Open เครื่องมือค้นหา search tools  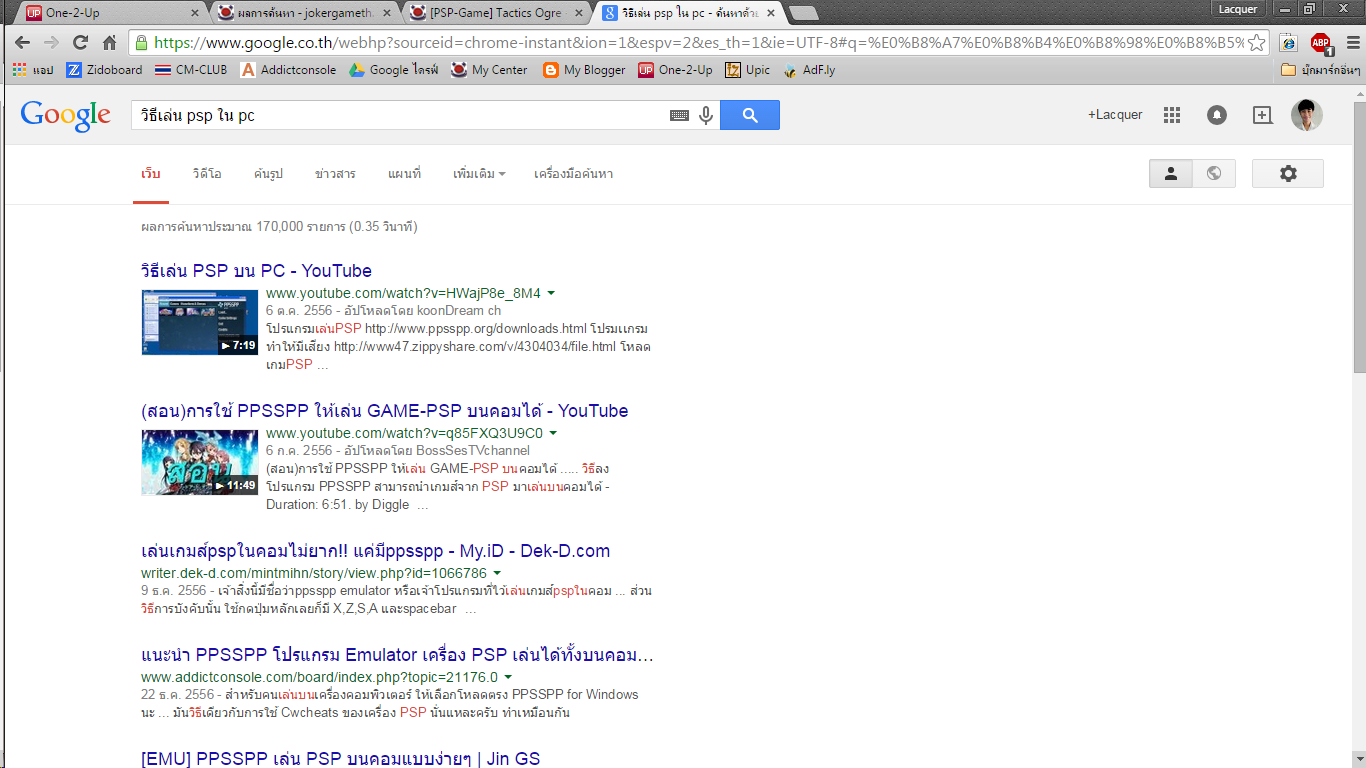(574, 174)
